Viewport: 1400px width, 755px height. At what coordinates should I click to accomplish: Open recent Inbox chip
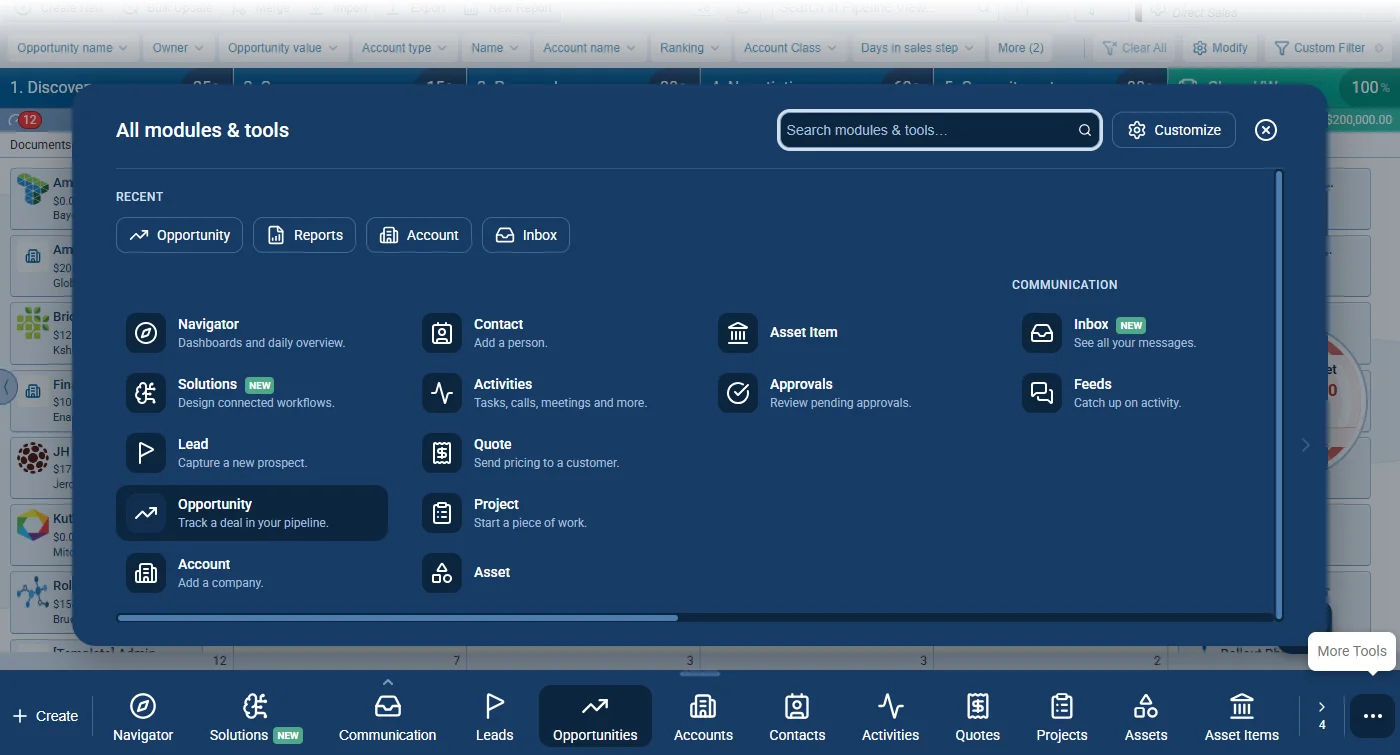(x=526, y=235)
